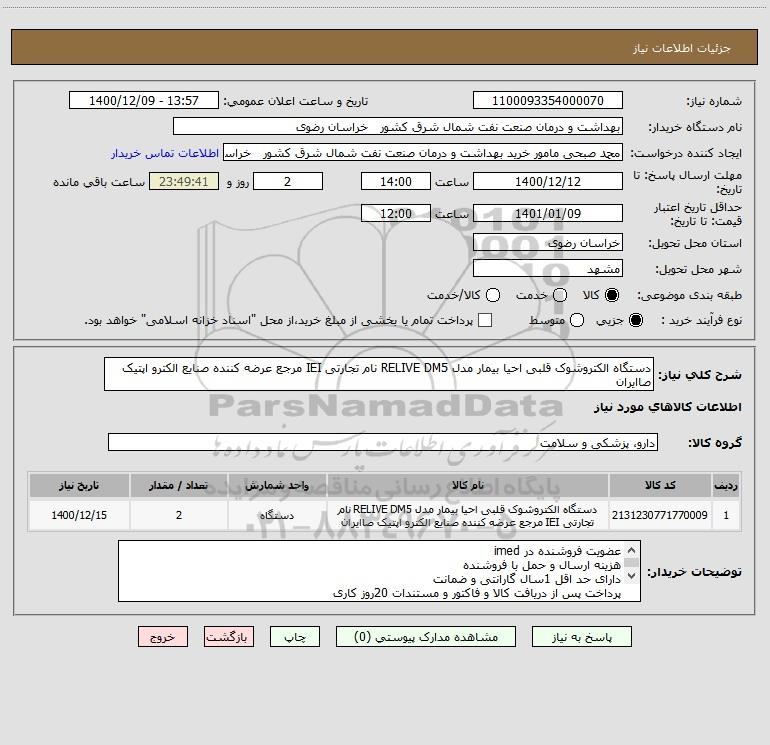Toggle the اسناد خزانه اسلامی payment checkbox

tap(485, 320)
